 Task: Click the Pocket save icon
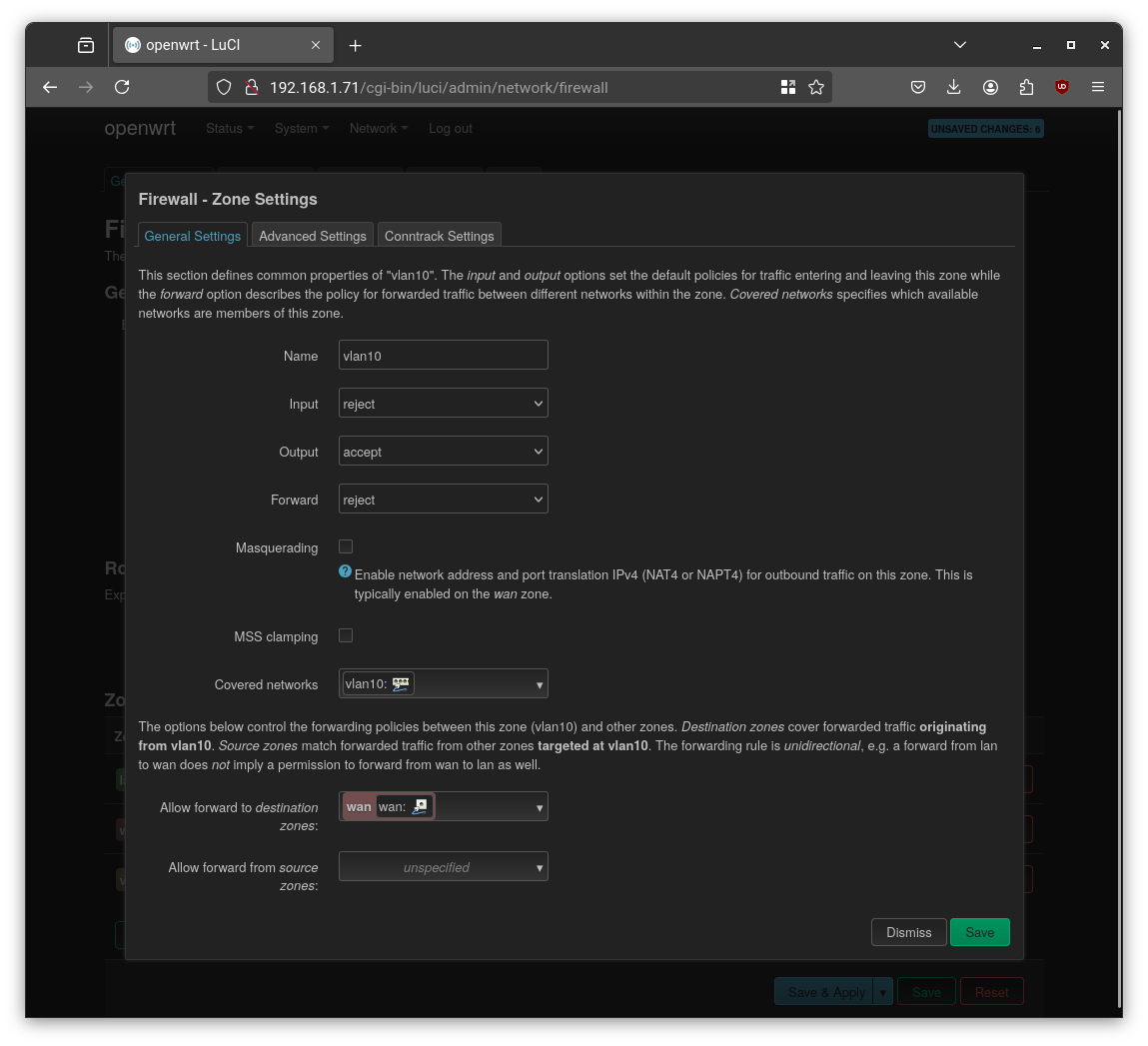click(918, 87)
